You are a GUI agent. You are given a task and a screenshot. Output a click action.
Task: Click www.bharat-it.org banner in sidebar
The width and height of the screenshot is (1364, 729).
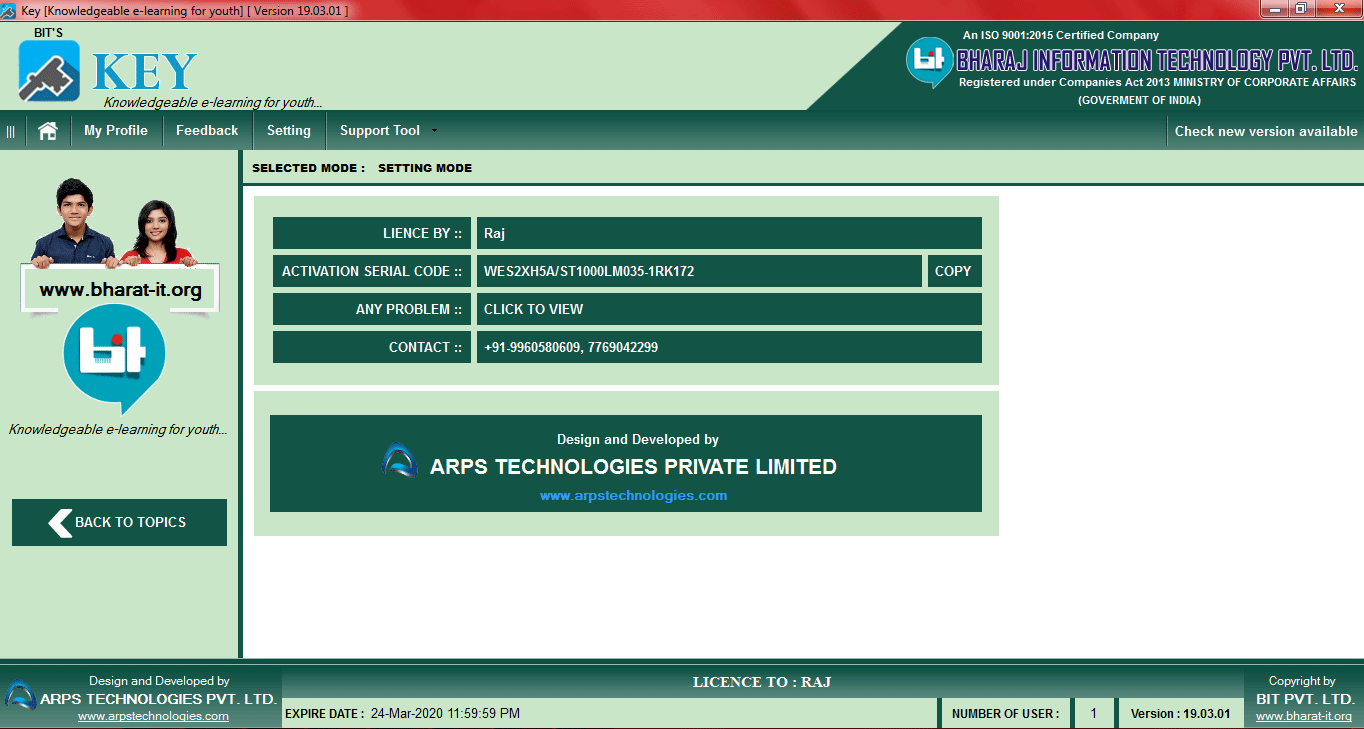(120, 291)
